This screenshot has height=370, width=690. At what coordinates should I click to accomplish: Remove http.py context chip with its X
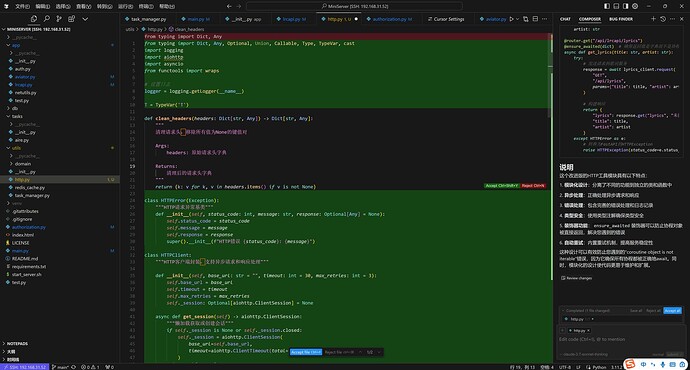pyautogui.click(x=588, y=330)
